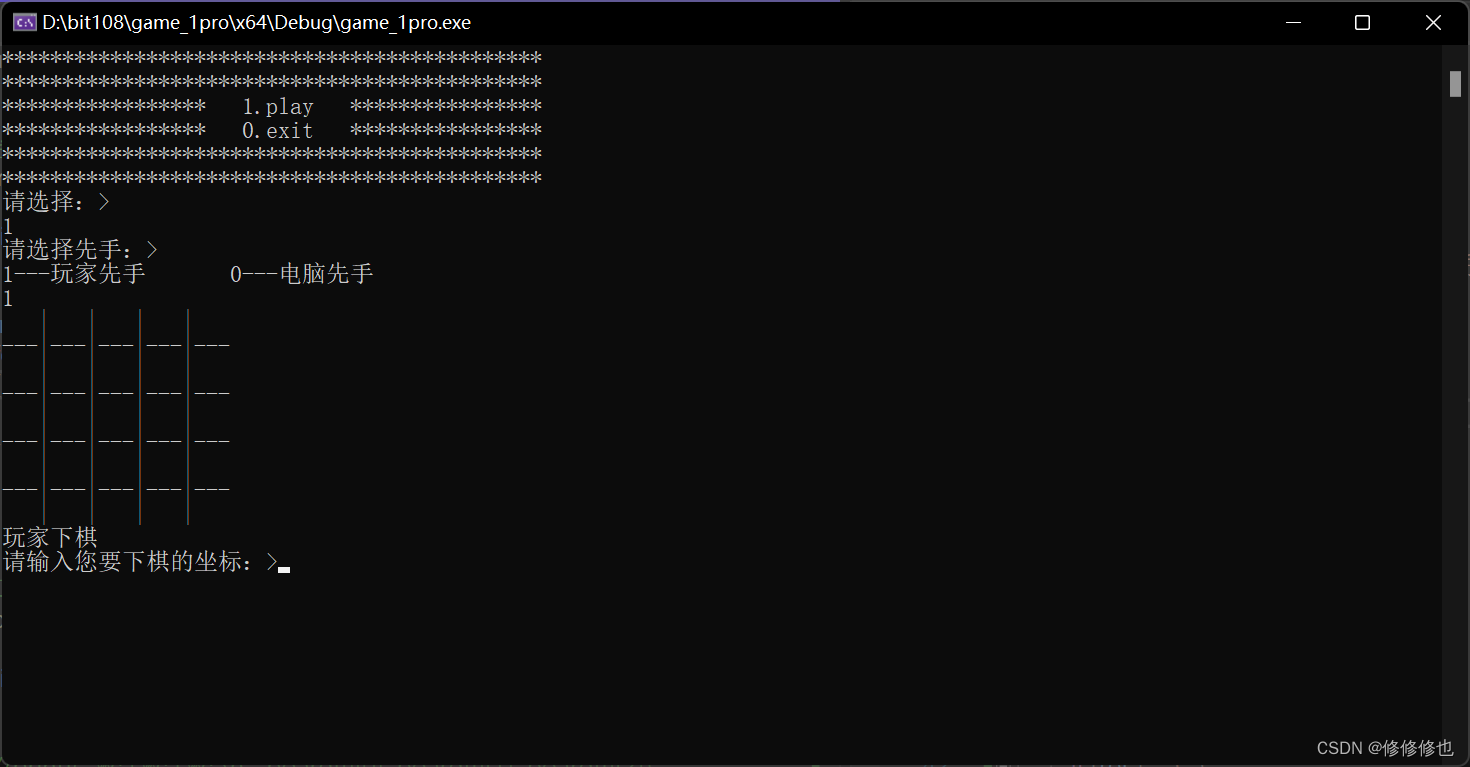Click the "请选择:>" prompt line
This screenshot has height=767, width=1470.
point(56,202)
